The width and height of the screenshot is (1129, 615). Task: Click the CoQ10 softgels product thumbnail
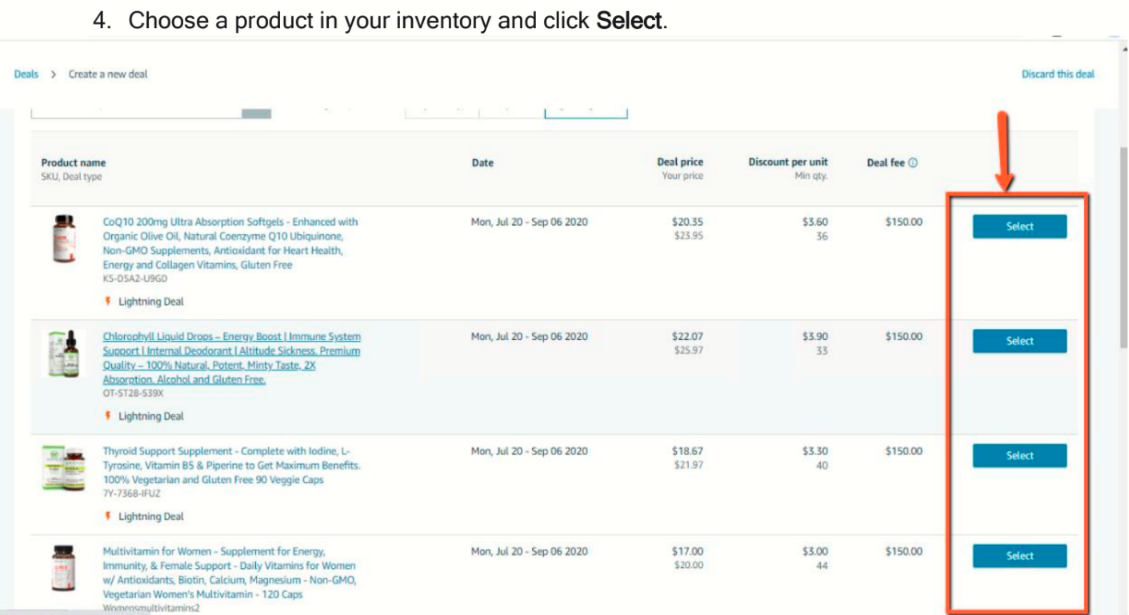tap(63, 240)
